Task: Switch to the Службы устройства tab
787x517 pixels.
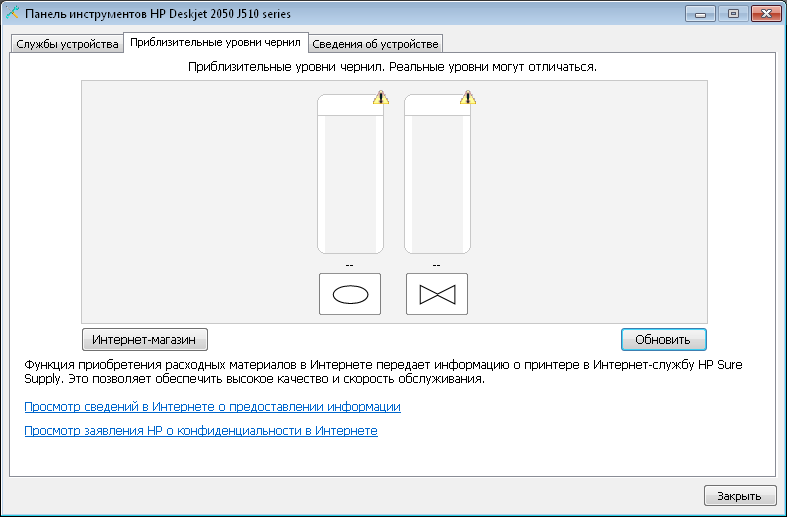Action: coord(67,44)
